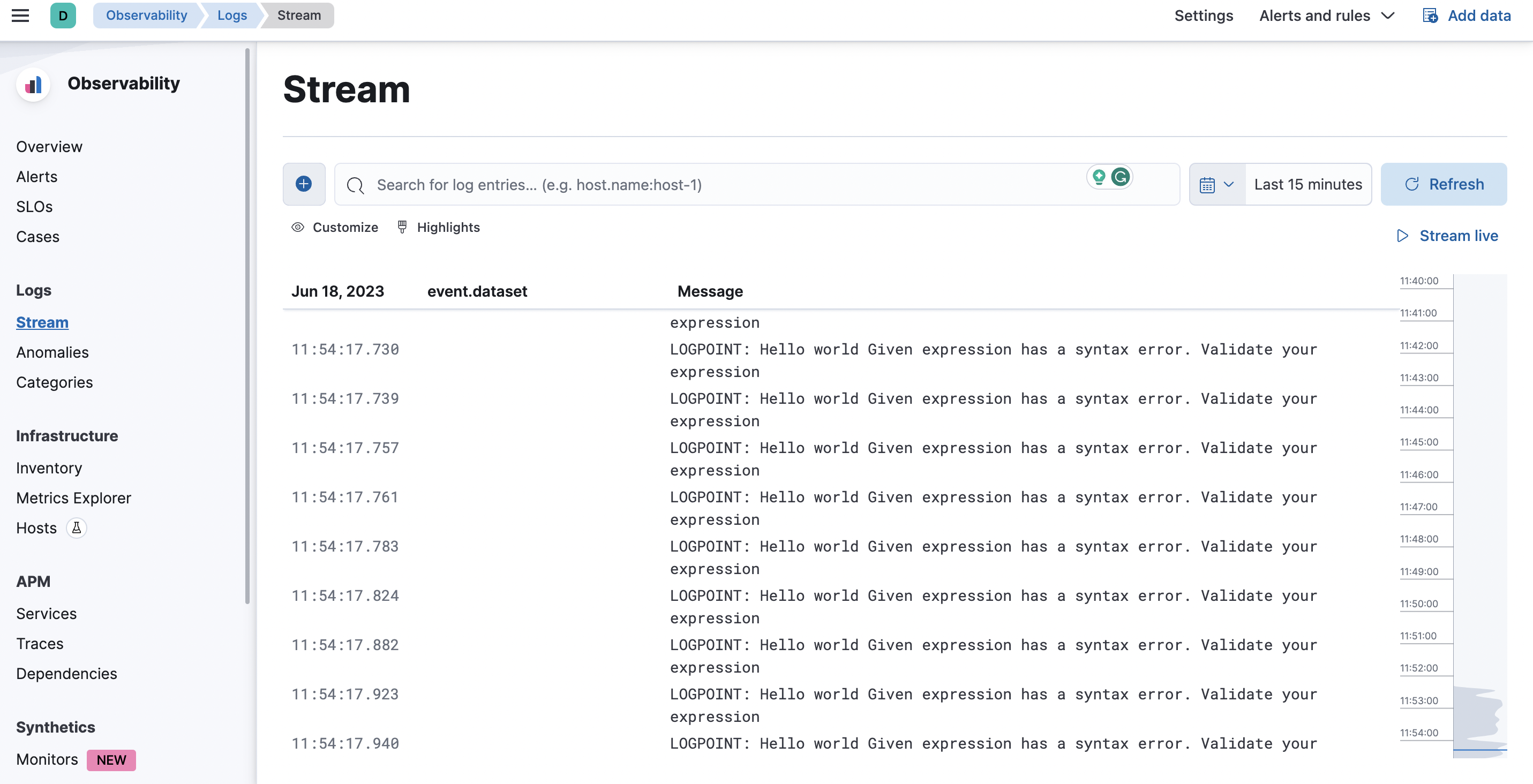
Task: Open the hamburger navigation menu
Action: (20, 16)
